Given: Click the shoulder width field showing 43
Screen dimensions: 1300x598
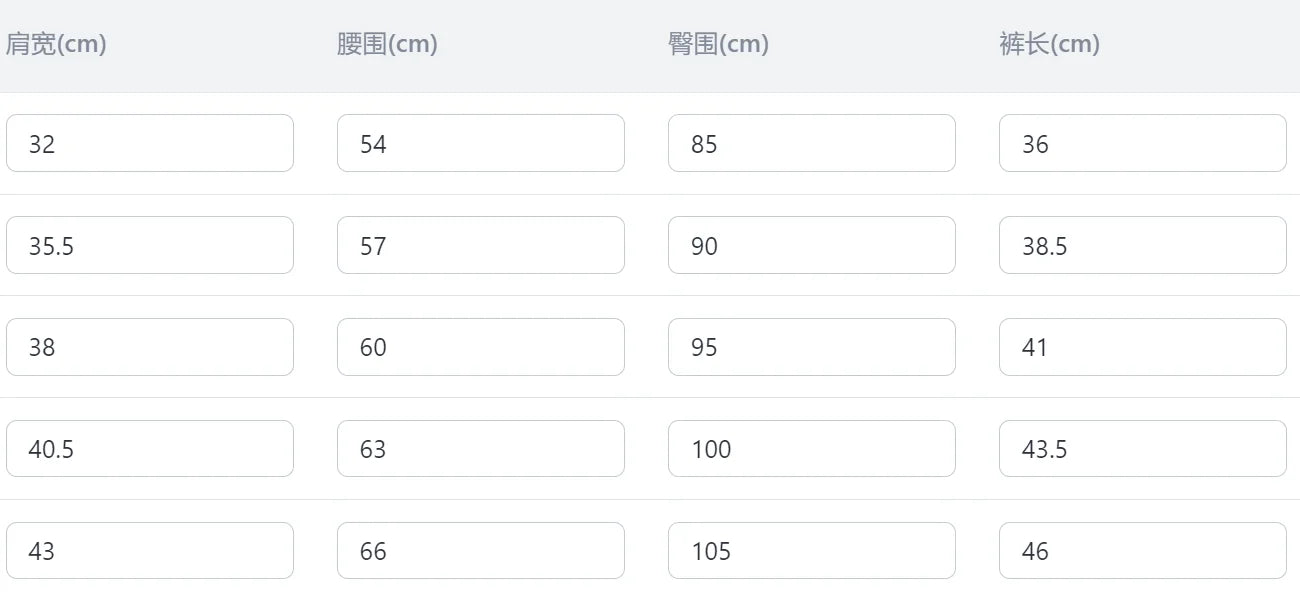Looking at the screenshot, I should point(150,551).
